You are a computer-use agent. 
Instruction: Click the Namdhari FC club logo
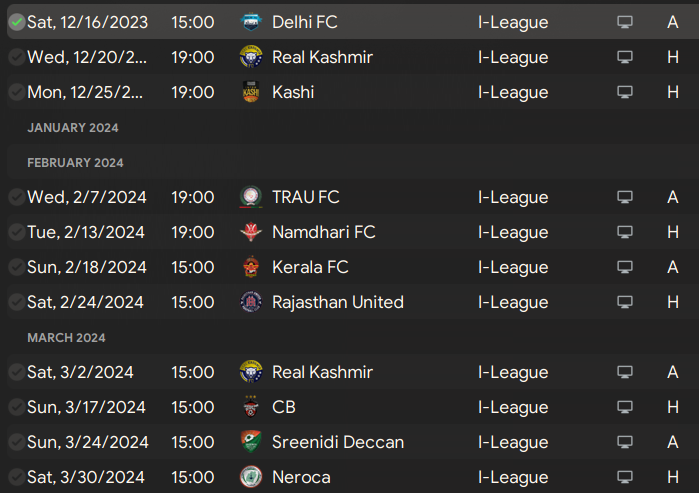pos(251,232)
